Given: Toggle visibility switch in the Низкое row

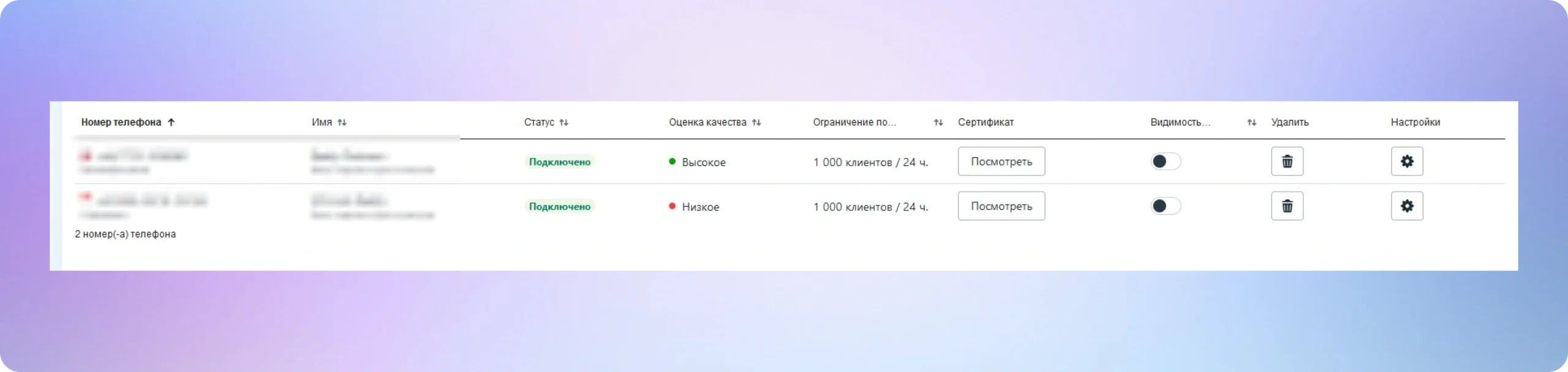Looking at the screenshot, I should point(1165,206).
